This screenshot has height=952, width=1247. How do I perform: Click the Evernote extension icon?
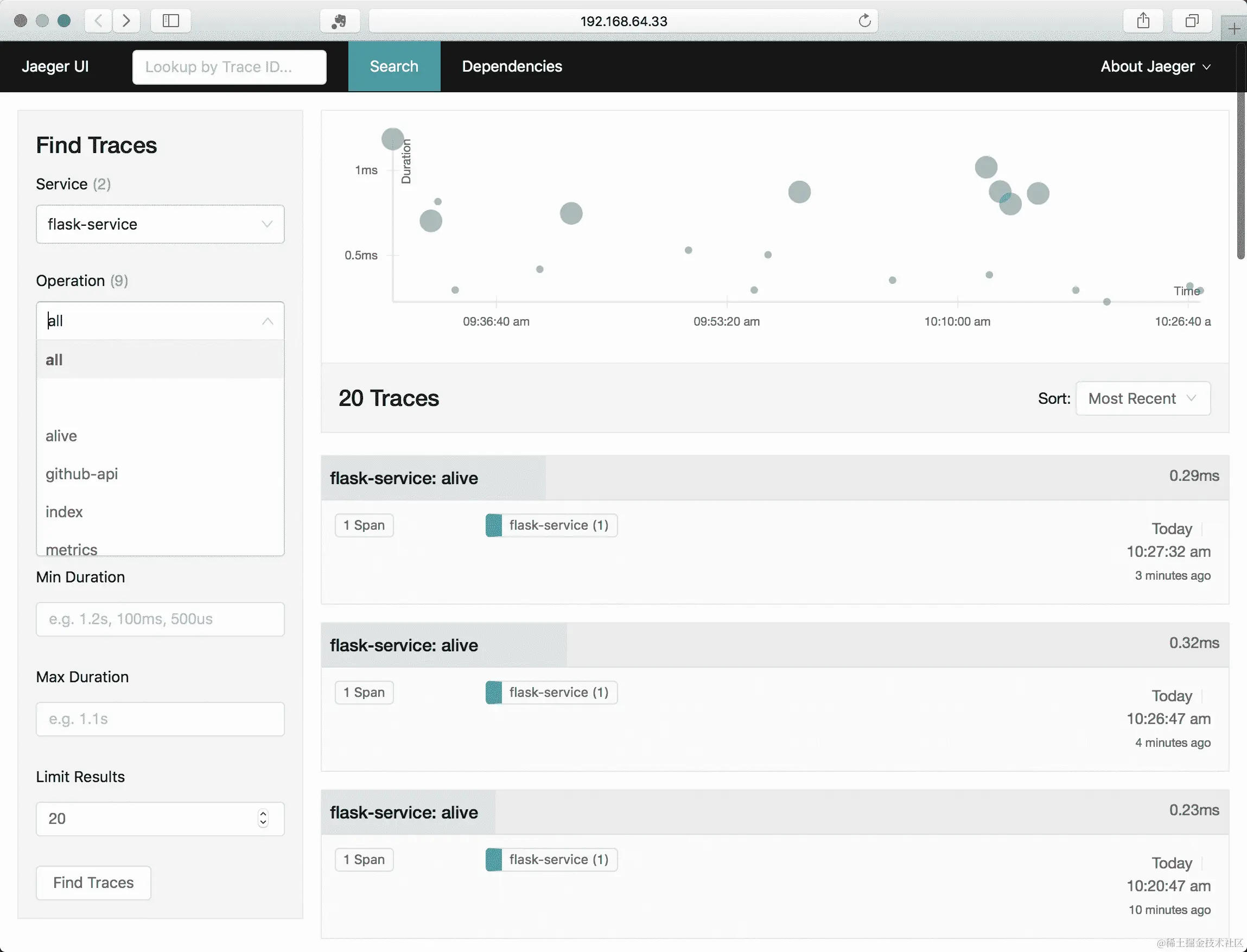click(339, 22)
